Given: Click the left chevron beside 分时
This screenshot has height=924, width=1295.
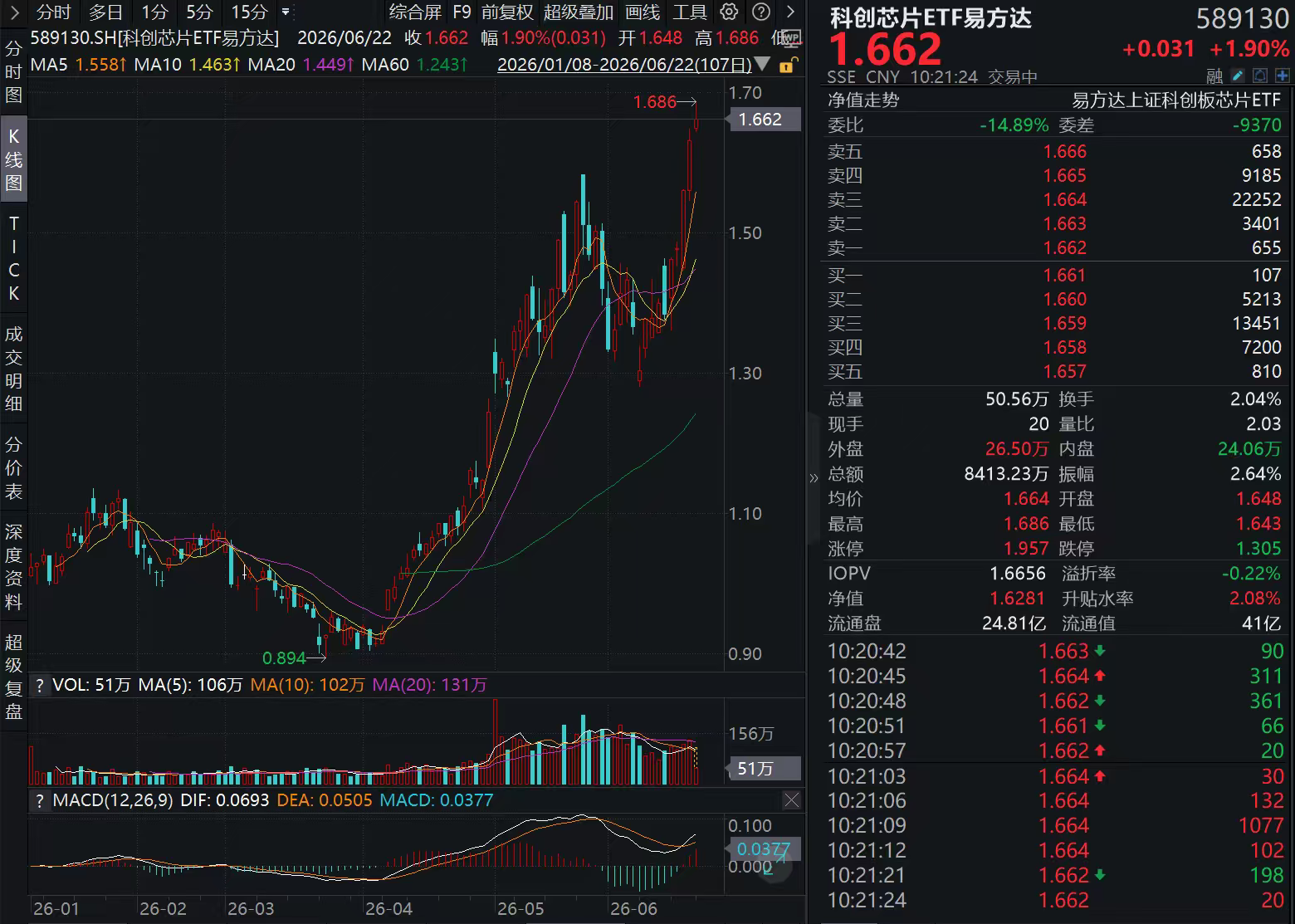Looking at the screenshot, I should point(14,12).
